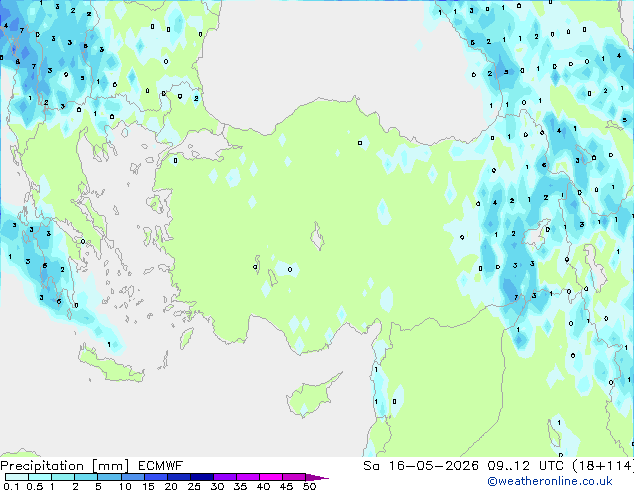Screen dimensions: 634x490
Task: Click the 'Precipitation [mm]' title text
Action: coord(64,466)
